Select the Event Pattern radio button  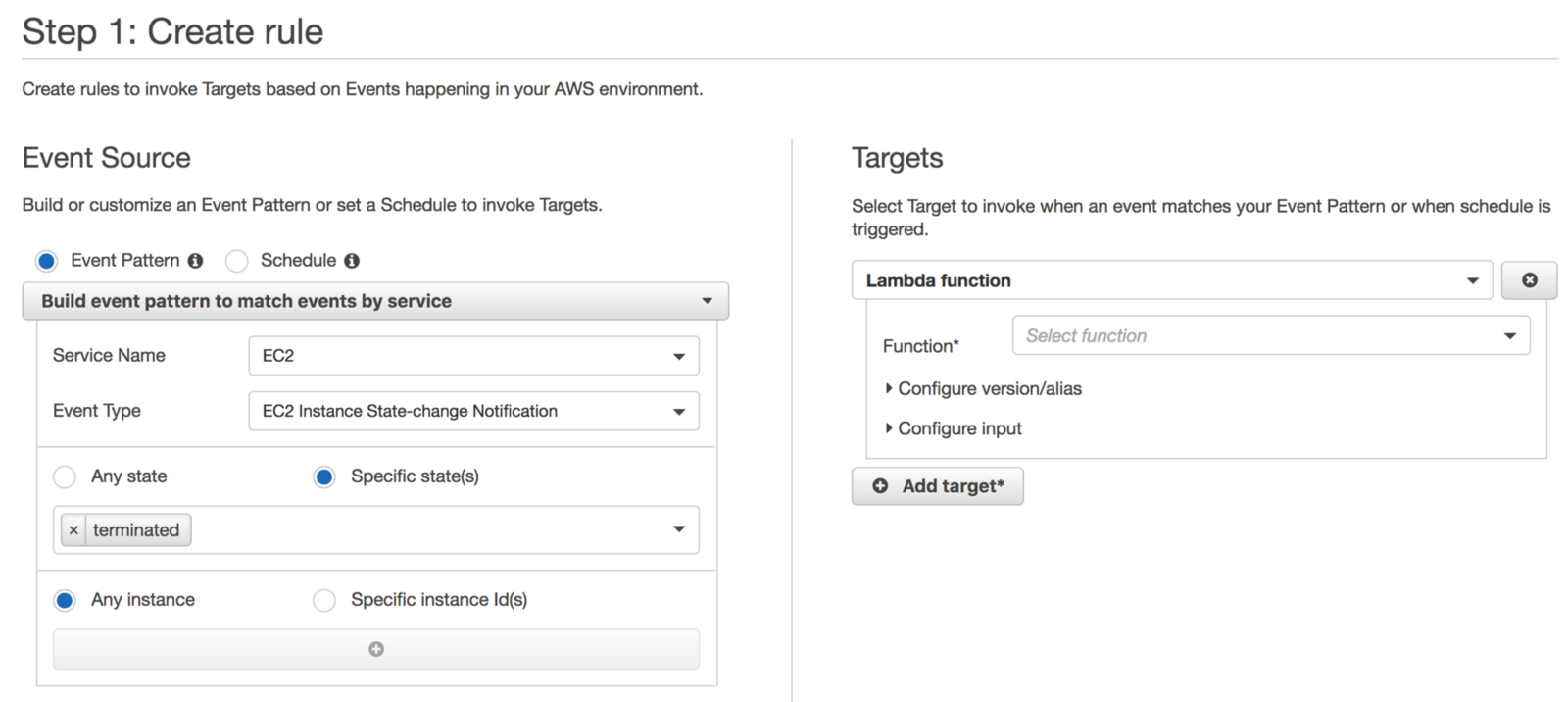pyautogui.click(x=46, y=261)
